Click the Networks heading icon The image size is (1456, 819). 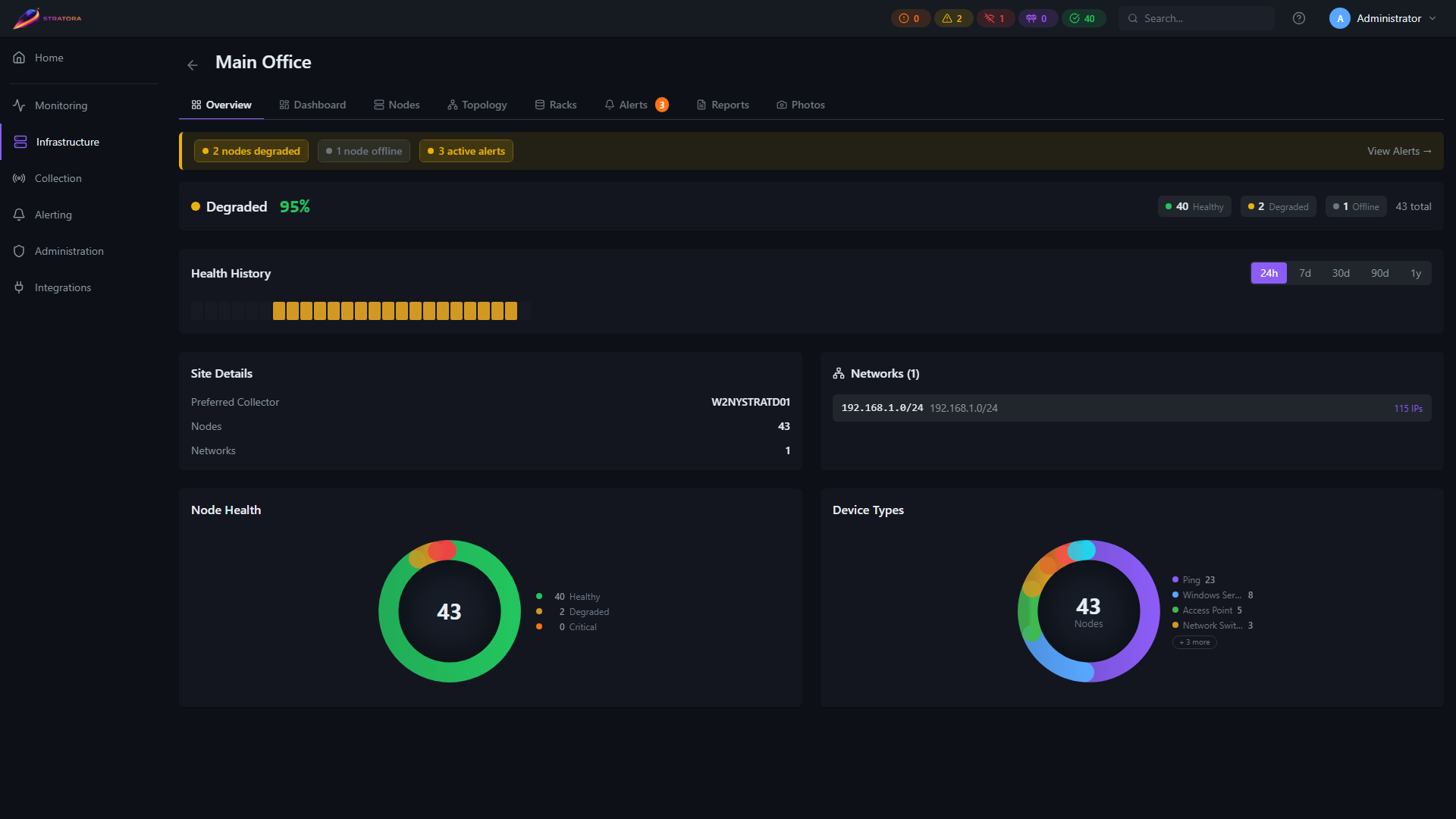pos(839,373)
